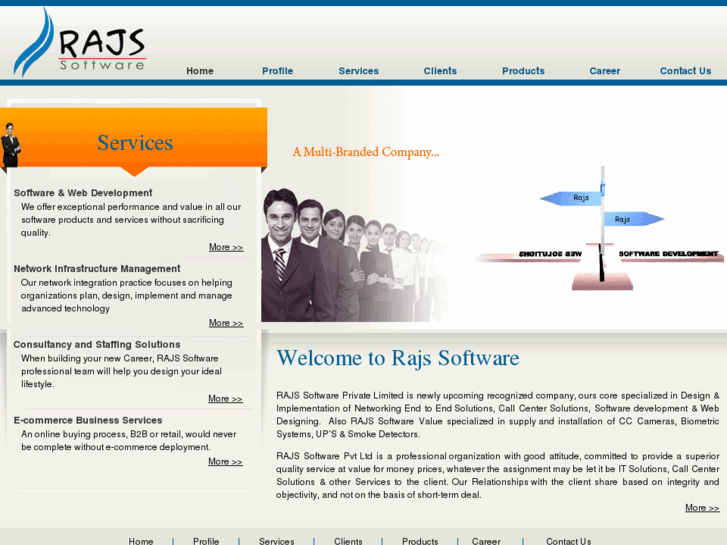The image size is (727, 545).
Task: Open Contact Us in top navigation
Action: point(685,71)
